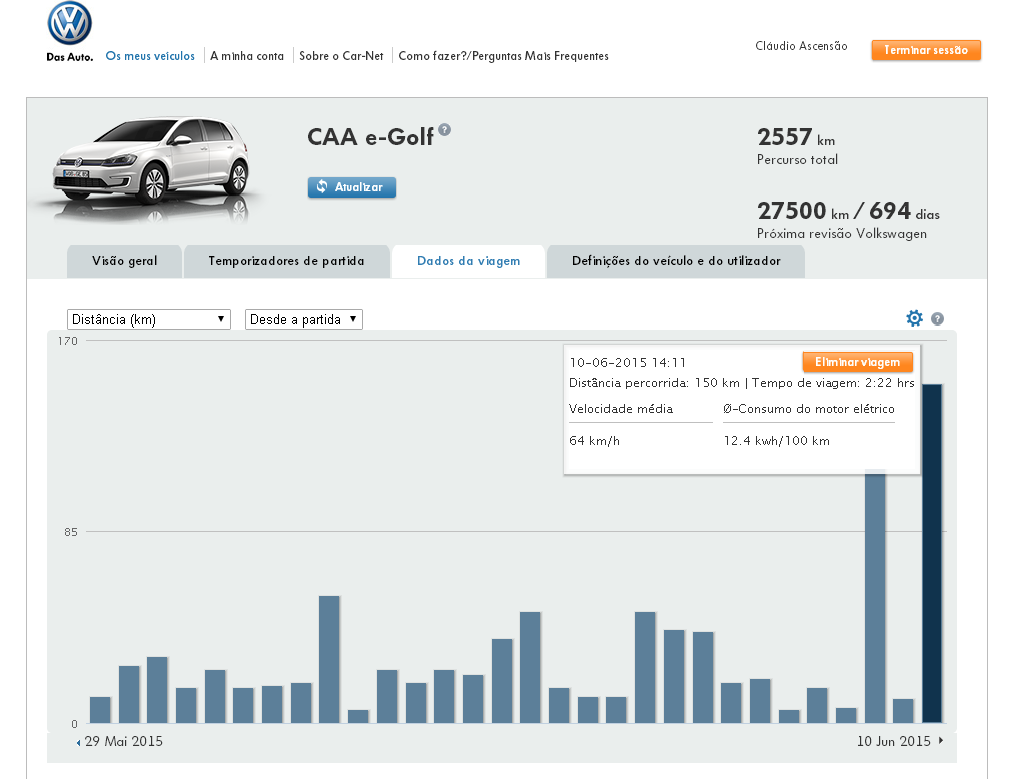The width and height of the screenshot is (1022, 779).
Task: Go to earlier dates with the left arrow
Action: [x=78, y=742]
